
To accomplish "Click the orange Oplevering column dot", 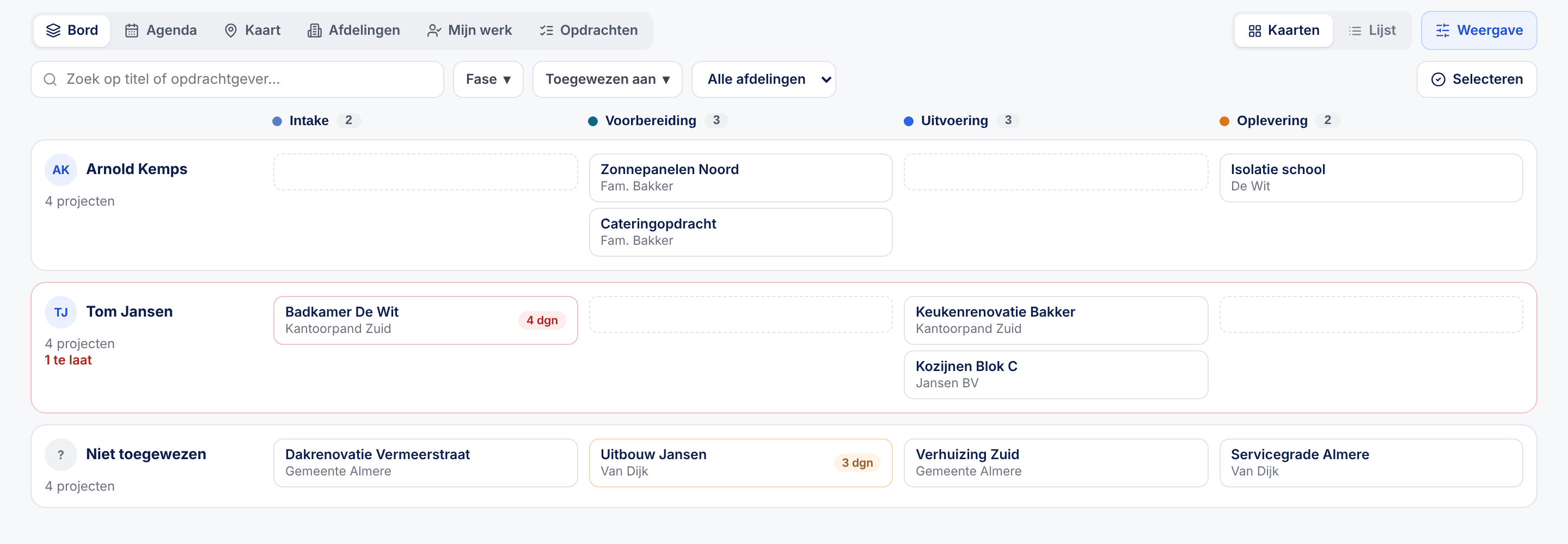I will point(1224,121).
